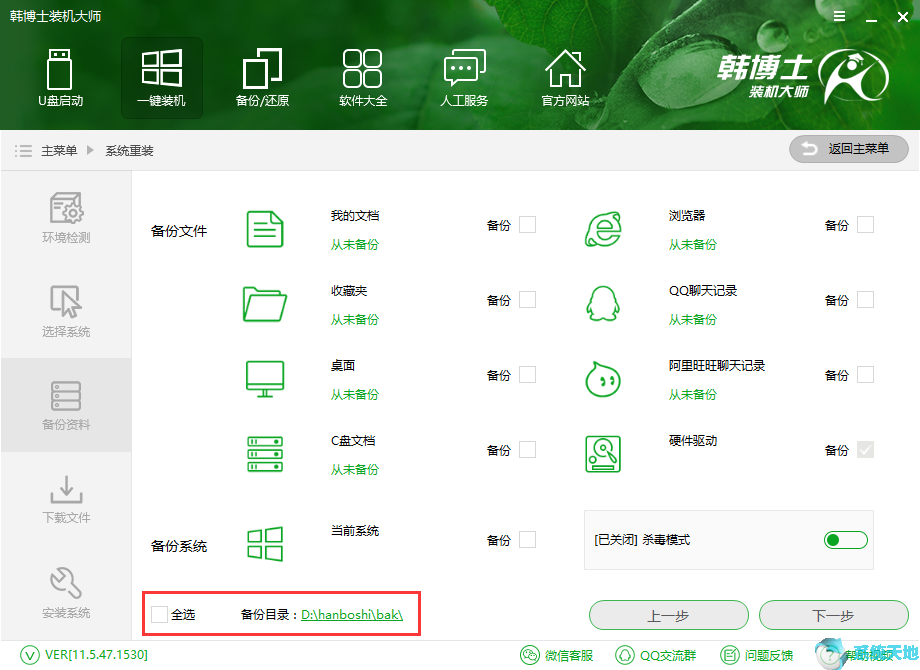Proceed with 下一步 button

833,615
